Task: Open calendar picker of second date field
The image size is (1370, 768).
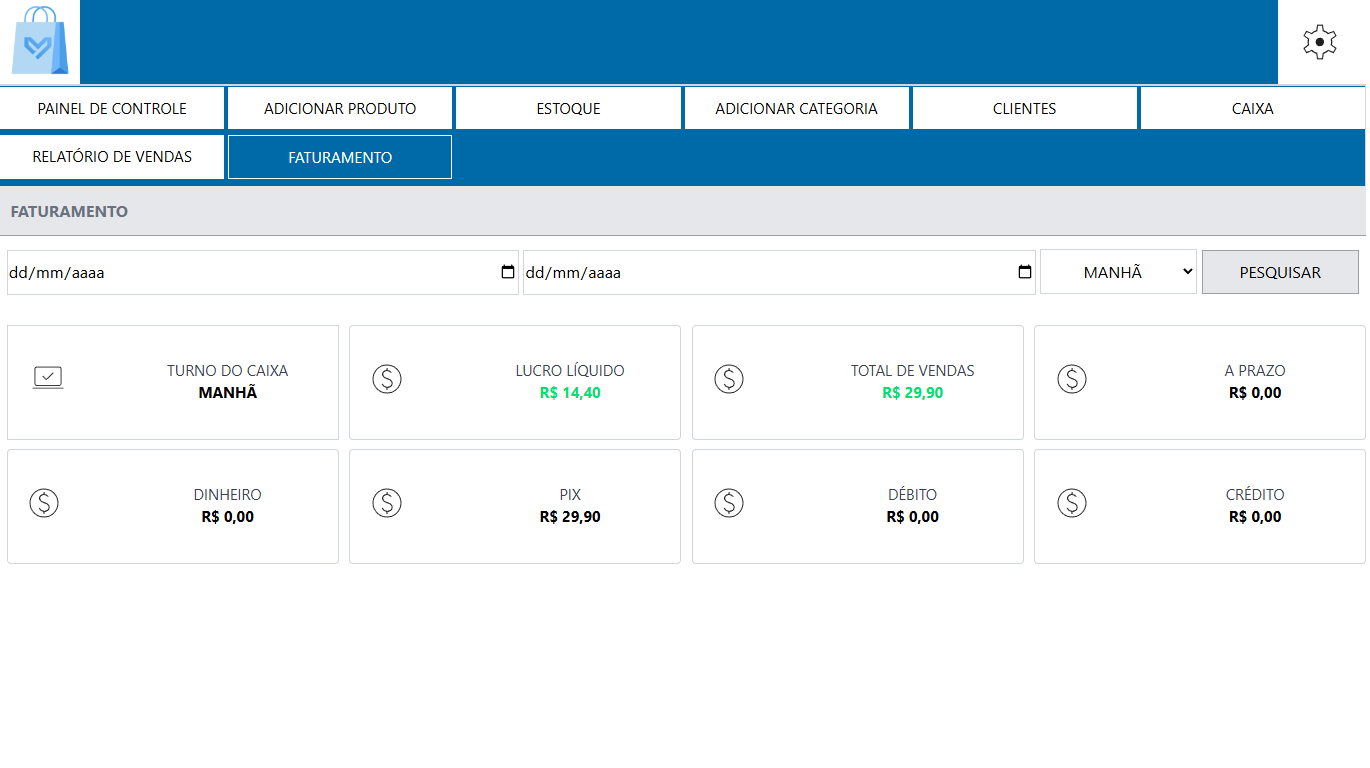Action: coord(1024,272)
